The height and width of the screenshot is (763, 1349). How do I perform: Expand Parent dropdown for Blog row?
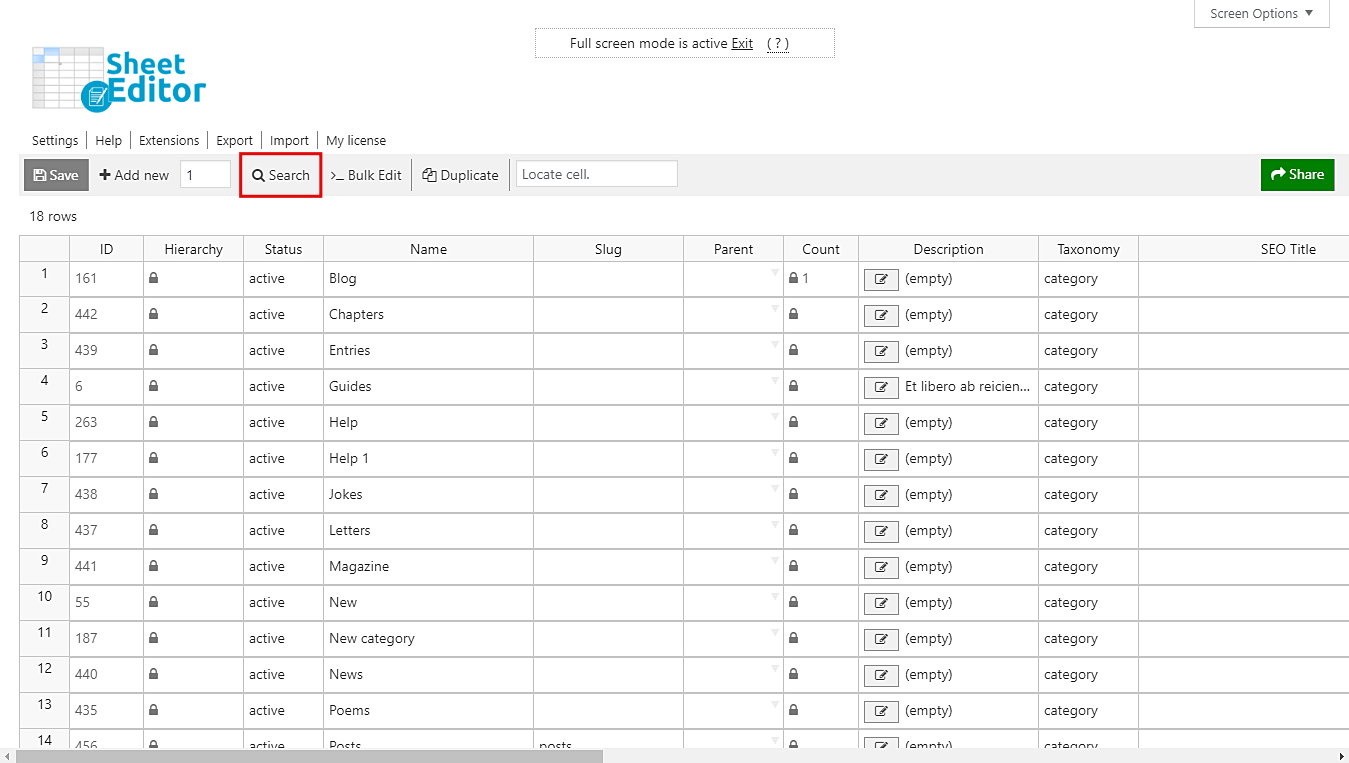tap(774, 273)
